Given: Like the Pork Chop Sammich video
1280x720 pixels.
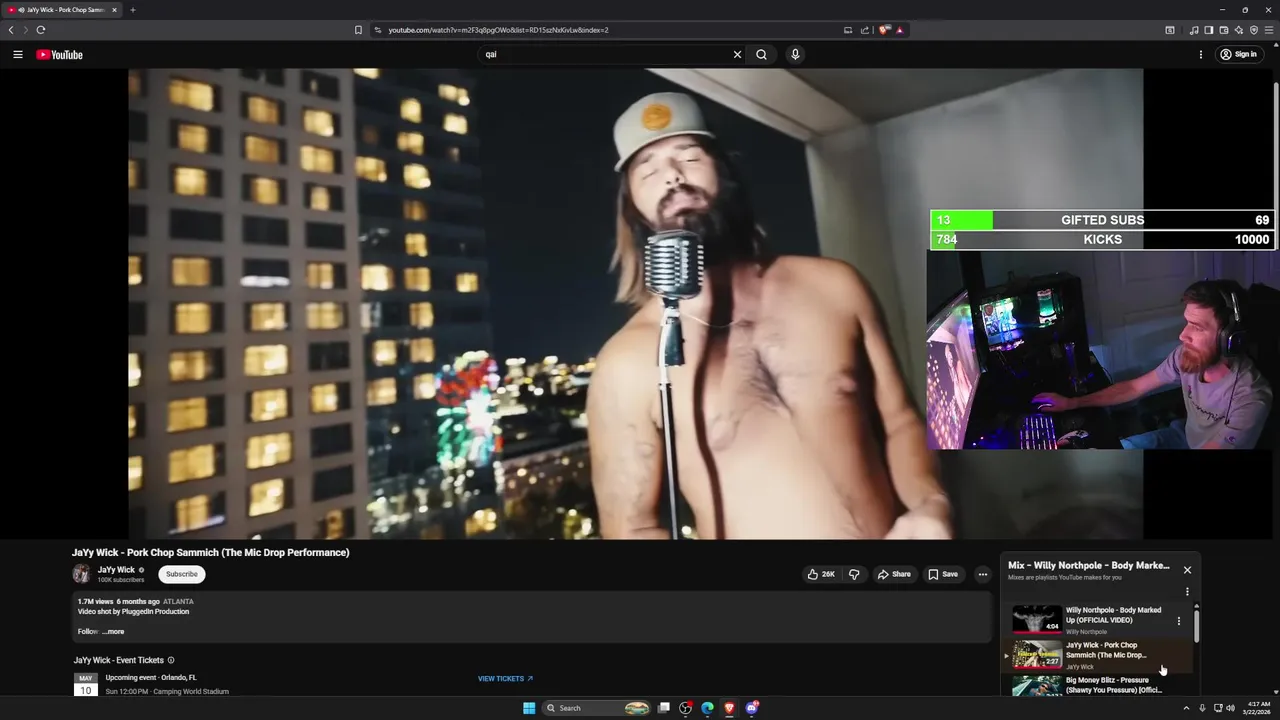Looking at the screenshot, I should click(x=821, y=574).
